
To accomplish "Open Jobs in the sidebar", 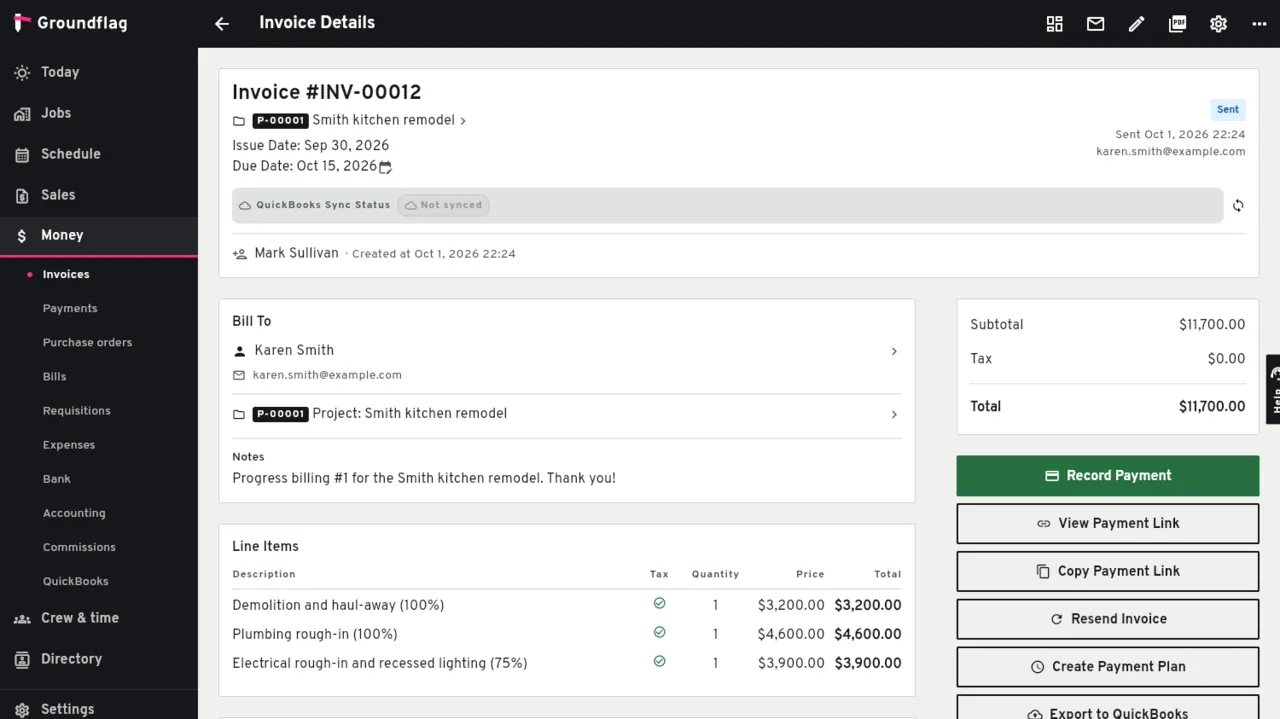I will click(x=99, y=113).
